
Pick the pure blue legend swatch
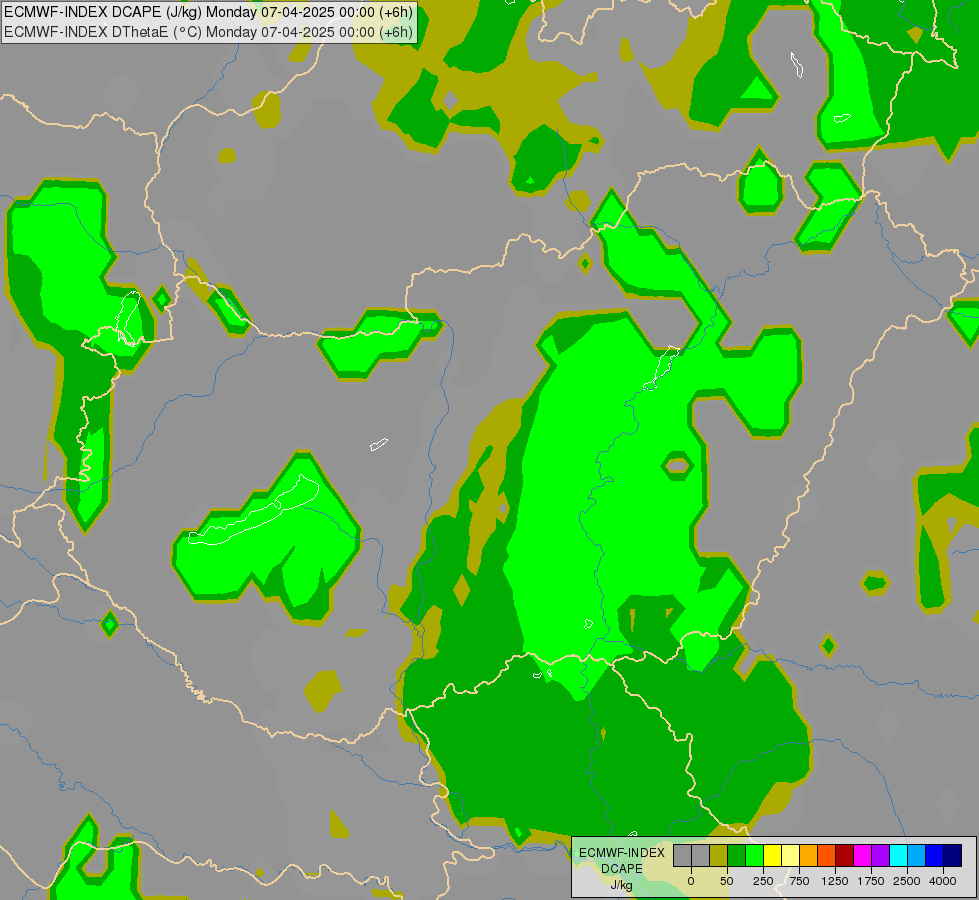tap(935, 855)
